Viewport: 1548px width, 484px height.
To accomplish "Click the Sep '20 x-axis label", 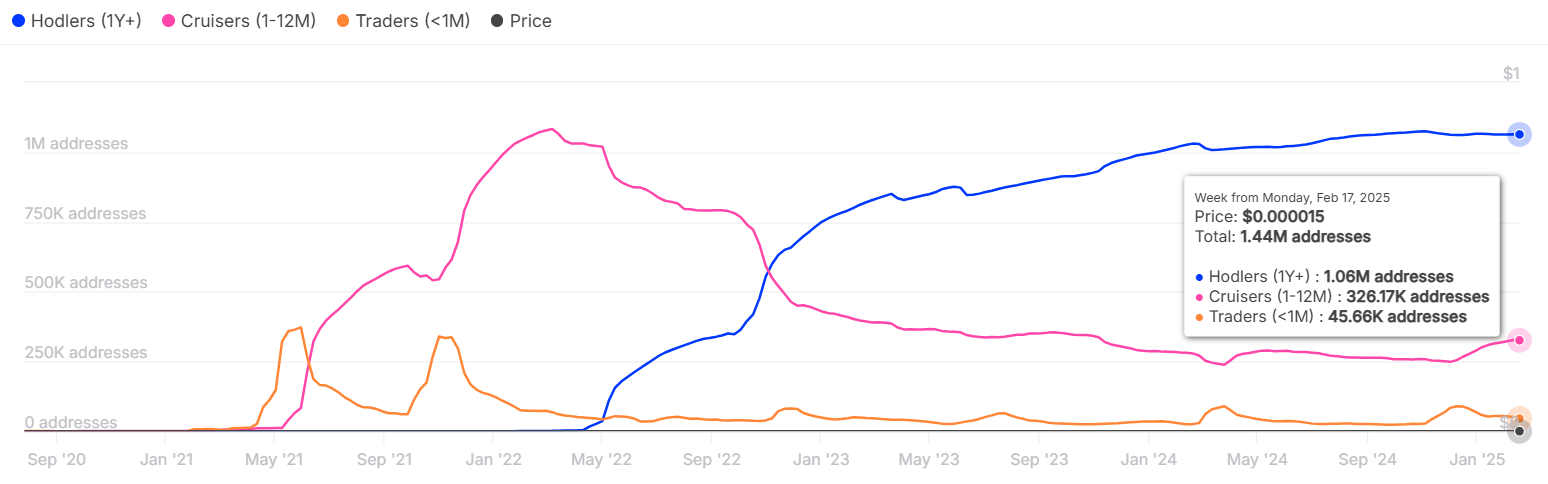I will [57, 460].
